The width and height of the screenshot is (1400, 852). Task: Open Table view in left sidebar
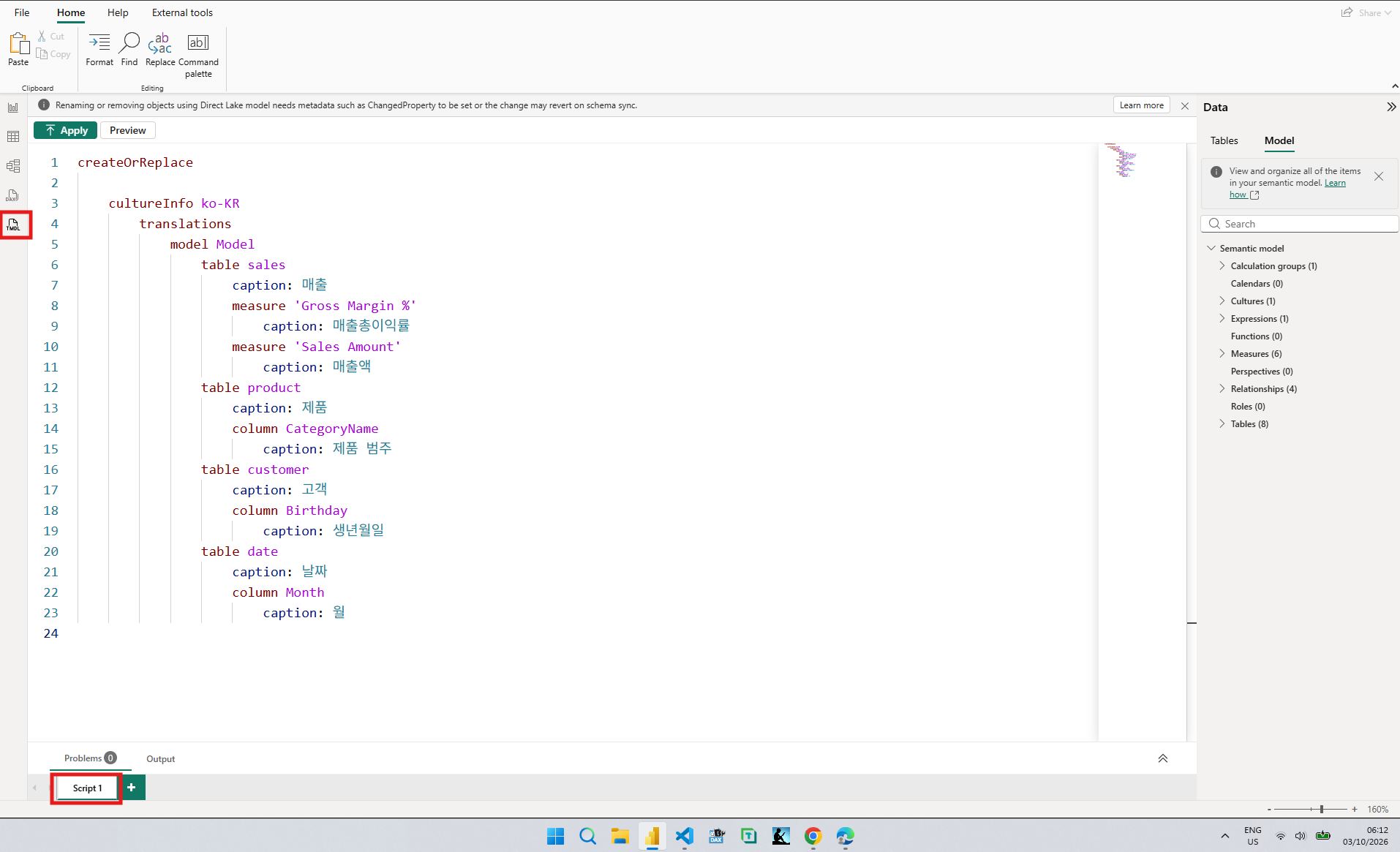coord(13,137)
